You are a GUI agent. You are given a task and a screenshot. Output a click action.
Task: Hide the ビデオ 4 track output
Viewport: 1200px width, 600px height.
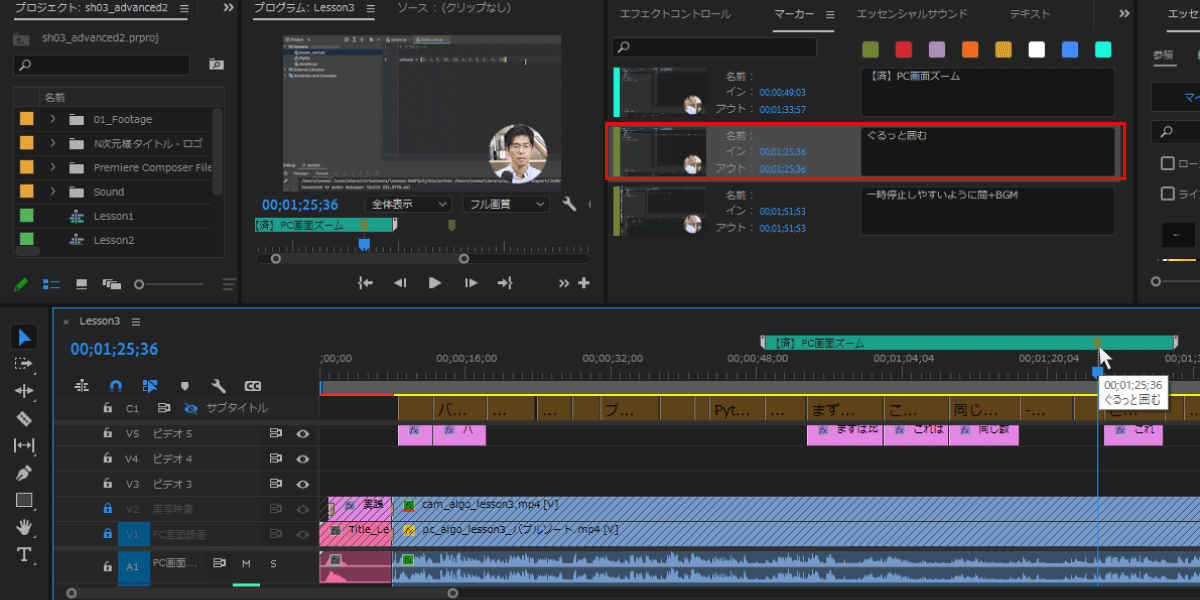[x=302, y=459]
